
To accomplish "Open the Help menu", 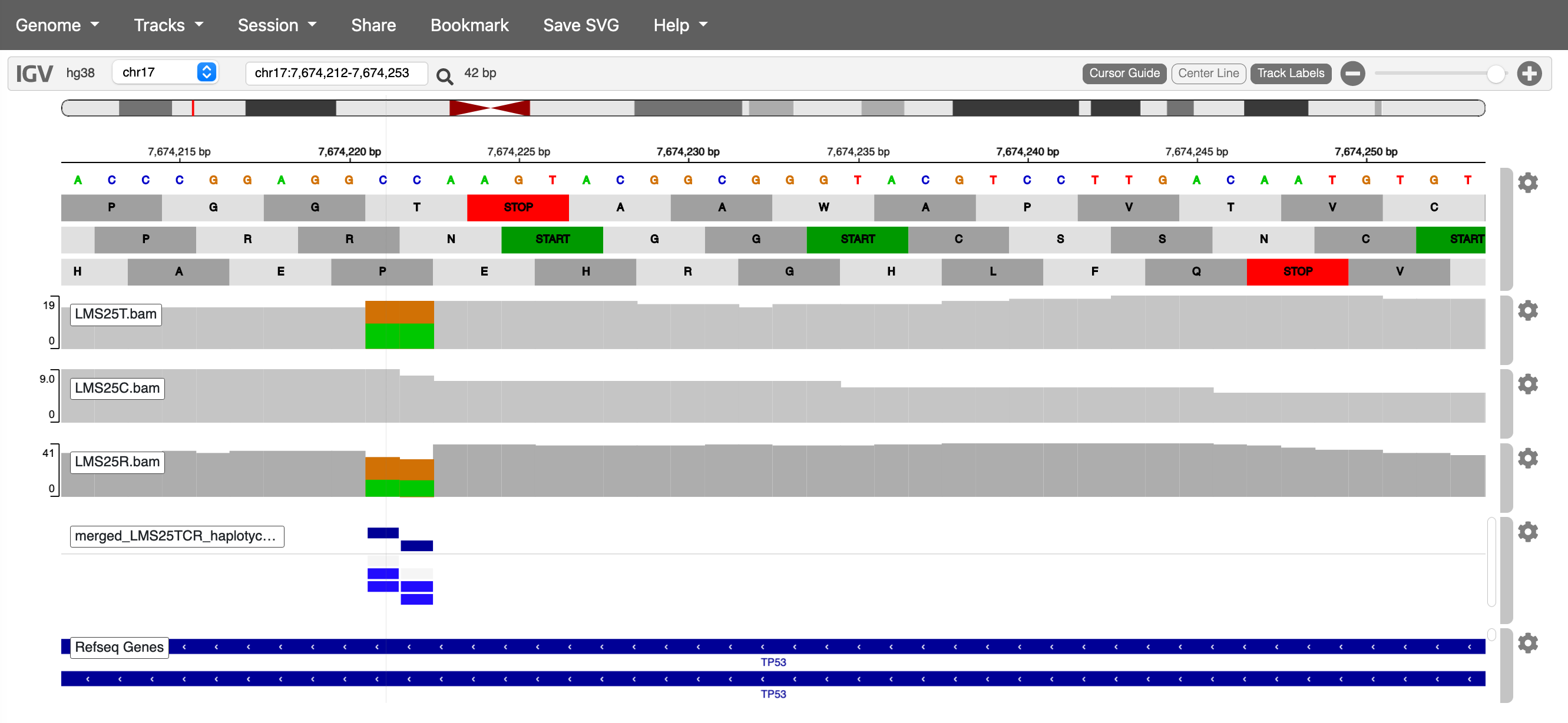I will (x=680, y=25).
